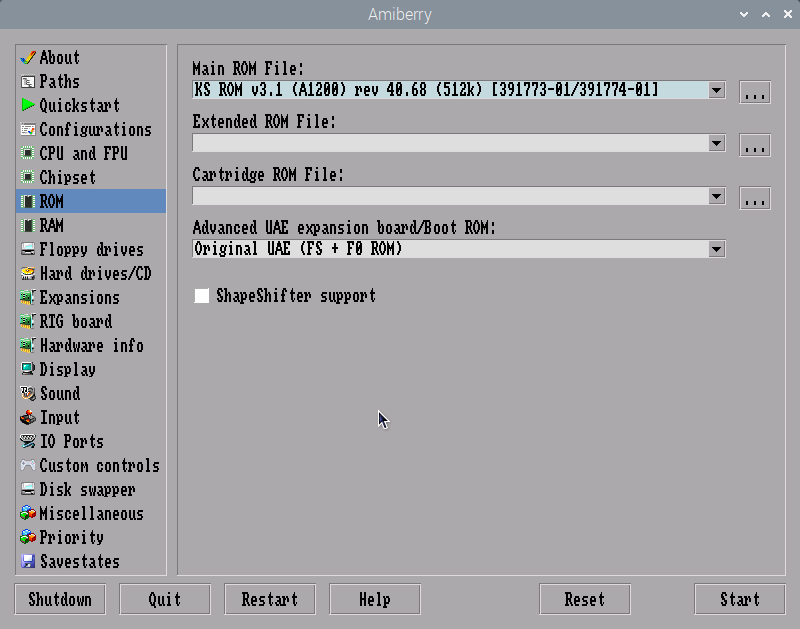800x629 pixels.
Task: Open the Advanced UAE expansion board dropdown arrow
Action: (x=716, y=249)
